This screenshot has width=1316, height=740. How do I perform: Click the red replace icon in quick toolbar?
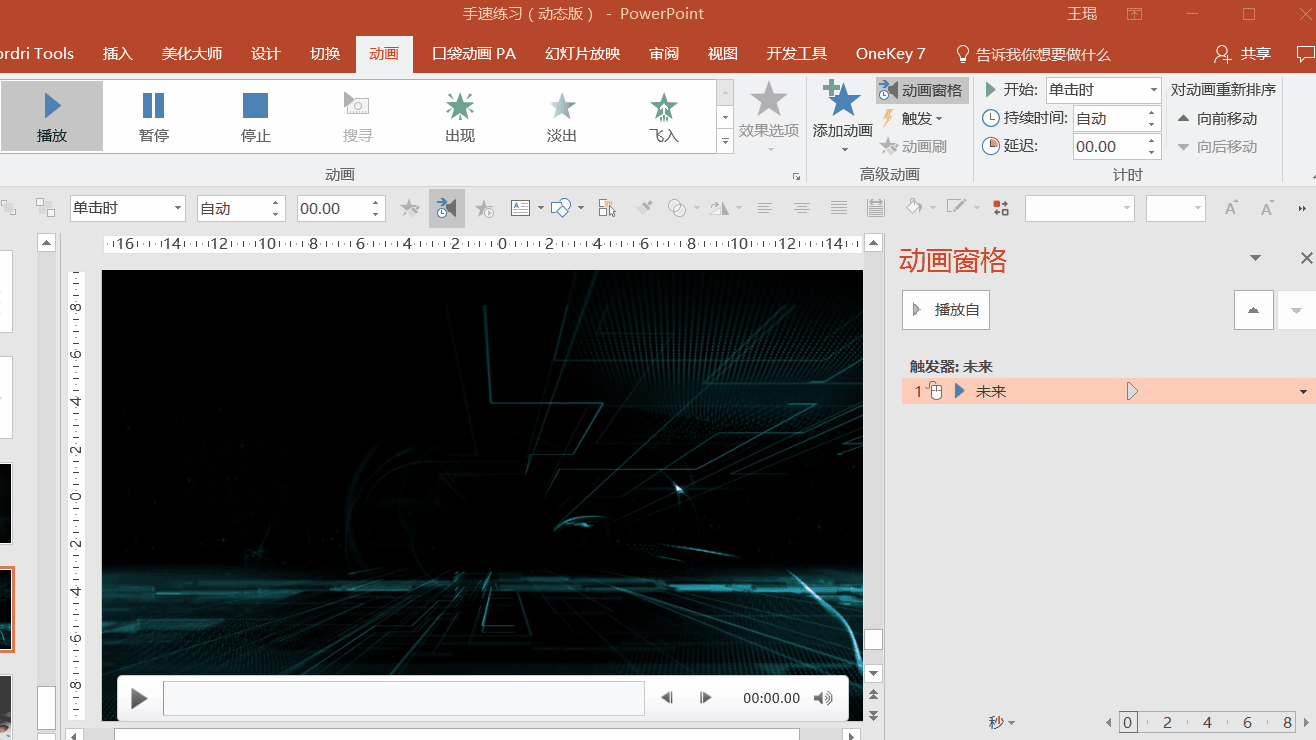click(1001, 208)
